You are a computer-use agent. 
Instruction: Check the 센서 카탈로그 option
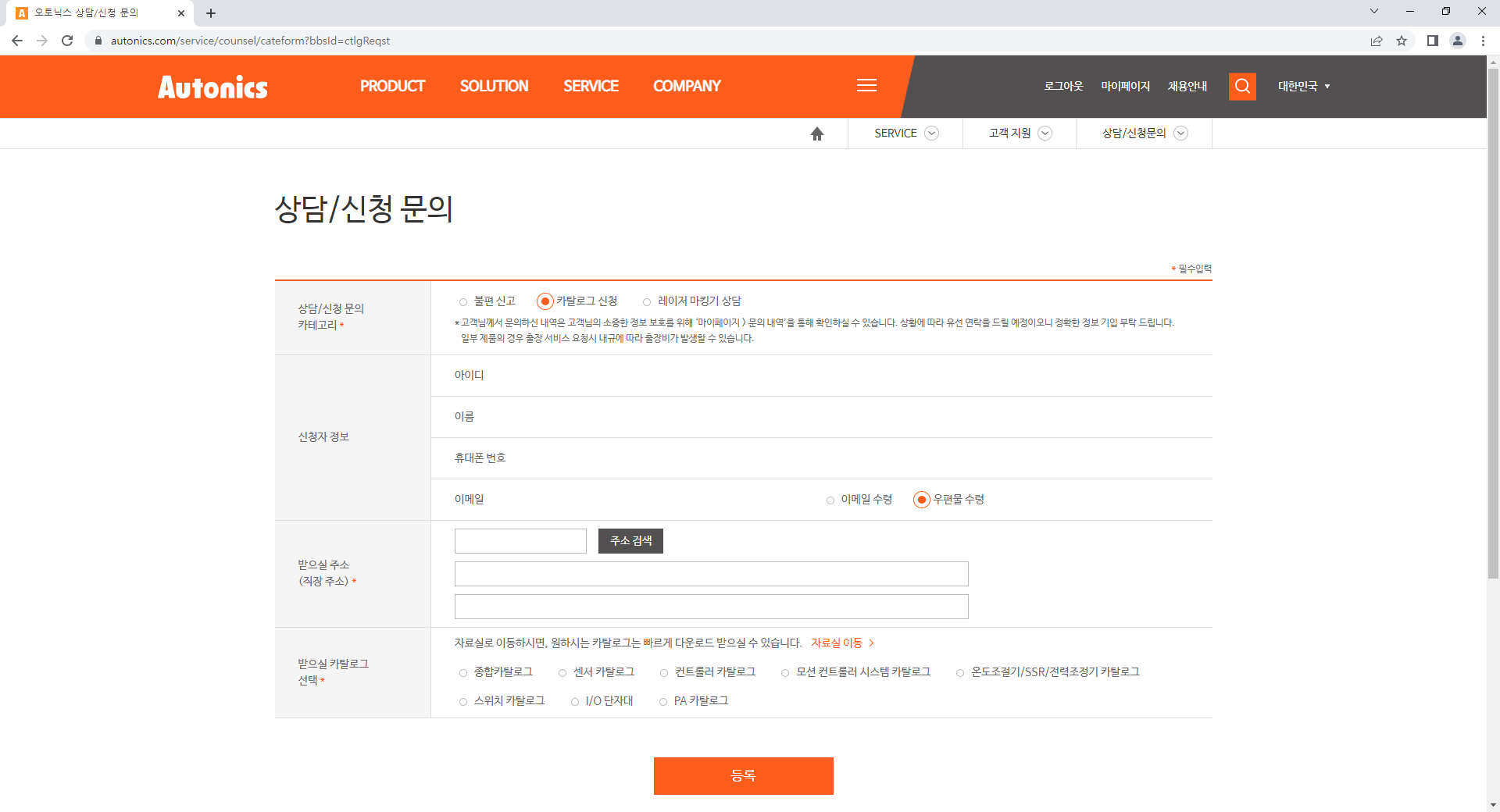coord(562,671)
